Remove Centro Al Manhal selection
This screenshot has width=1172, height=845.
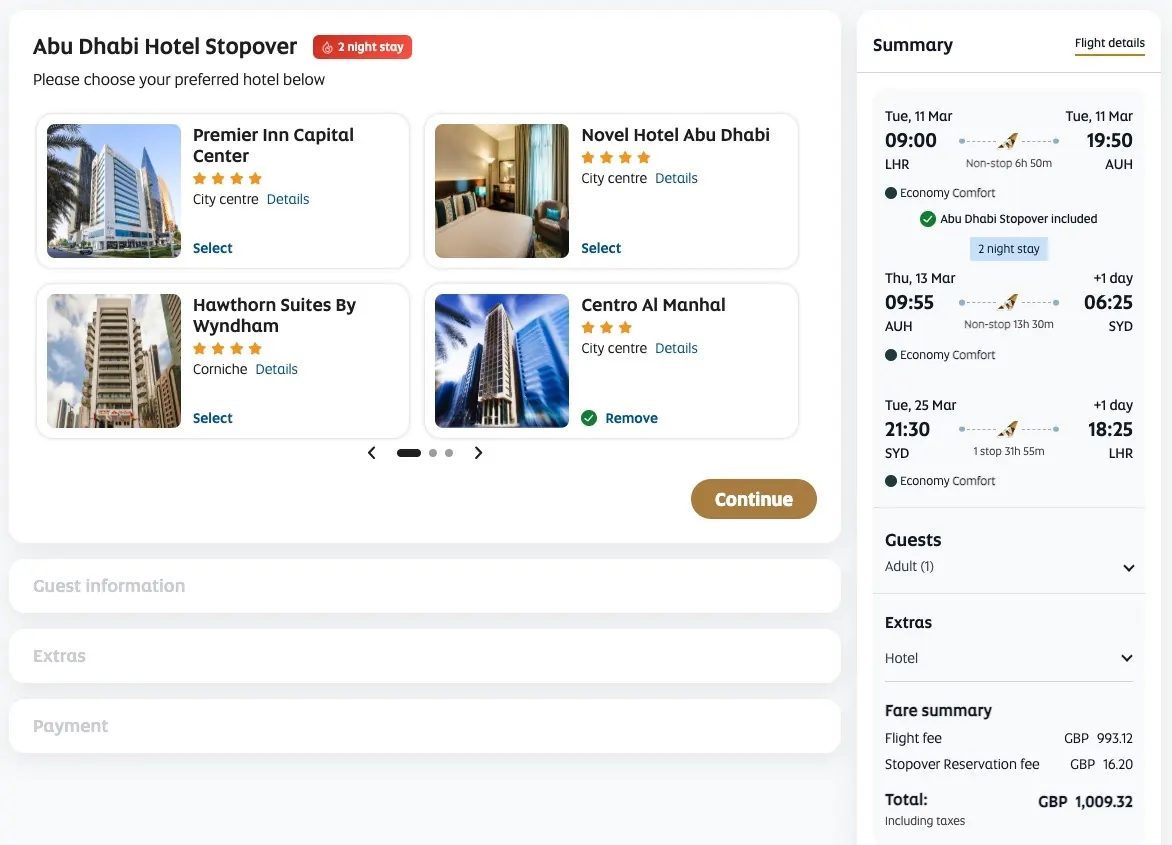pos(632,418)
